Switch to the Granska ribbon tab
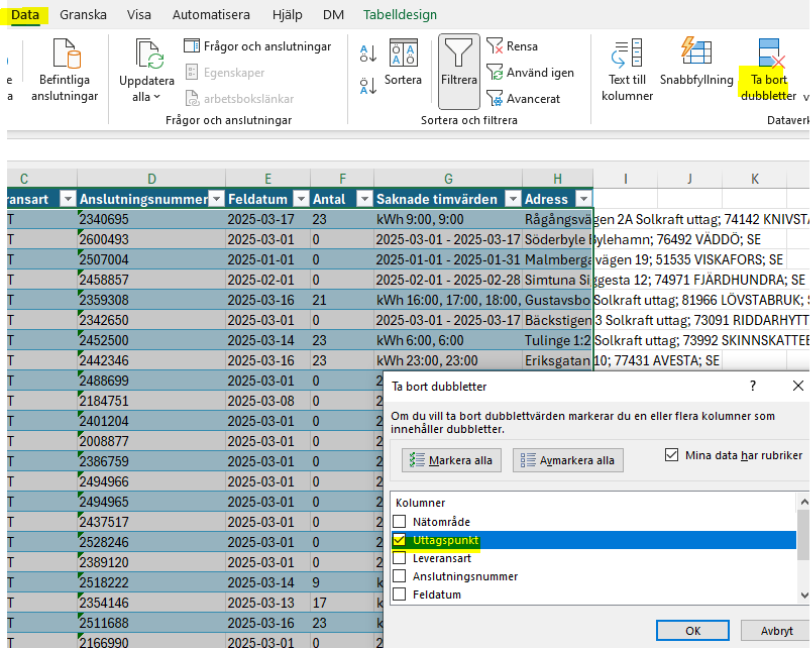 [83, 15]
